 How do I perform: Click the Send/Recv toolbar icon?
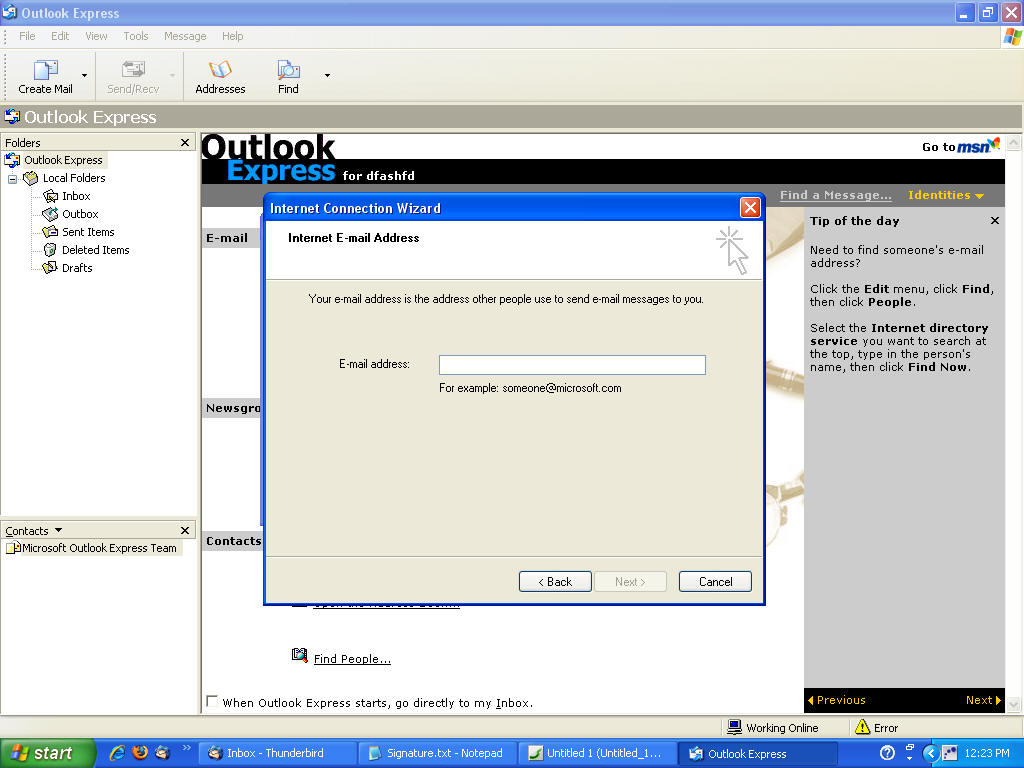pos(133,69)
